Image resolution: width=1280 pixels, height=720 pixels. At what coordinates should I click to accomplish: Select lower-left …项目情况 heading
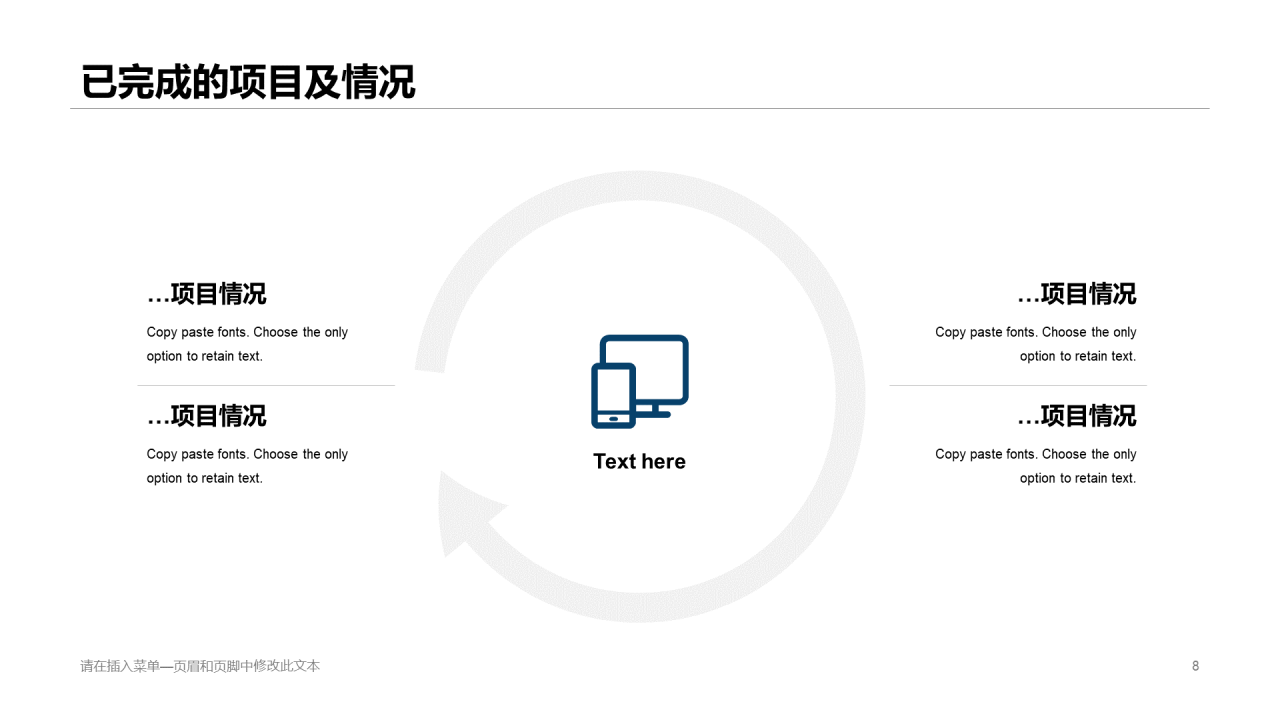(207, 416)
